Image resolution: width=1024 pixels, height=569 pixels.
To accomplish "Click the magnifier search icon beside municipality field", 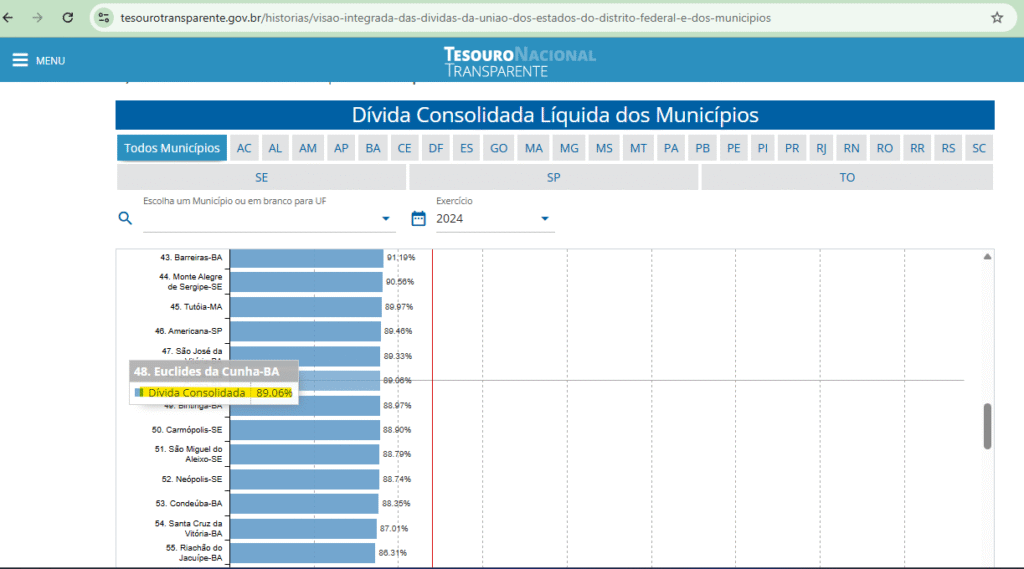I will click(x=125, y=218).
